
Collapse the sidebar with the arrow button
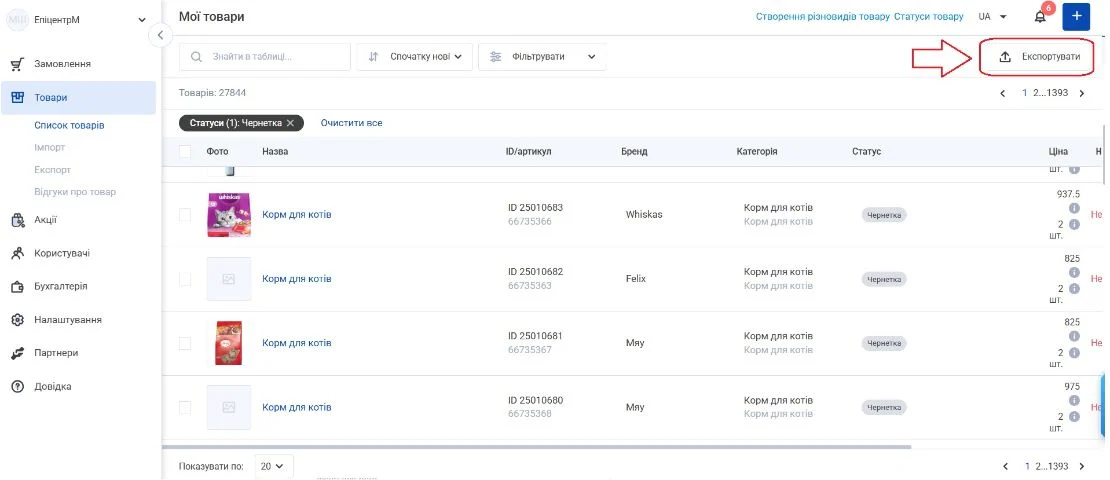pyautogui.click(x=161, y=35)
